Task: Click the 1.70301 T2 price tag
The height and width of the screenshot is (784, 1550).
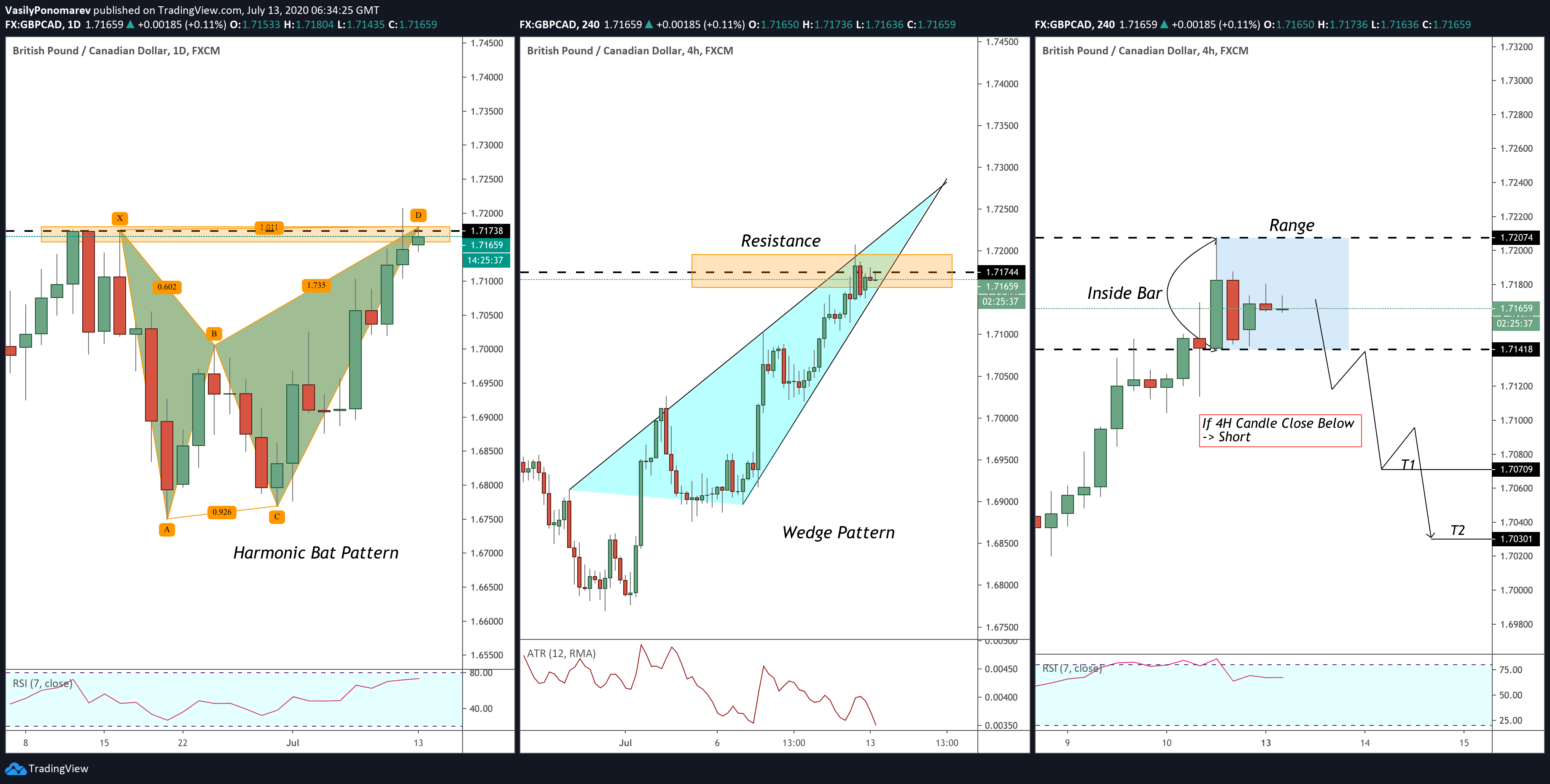Action: click(x=1516, y=539)
